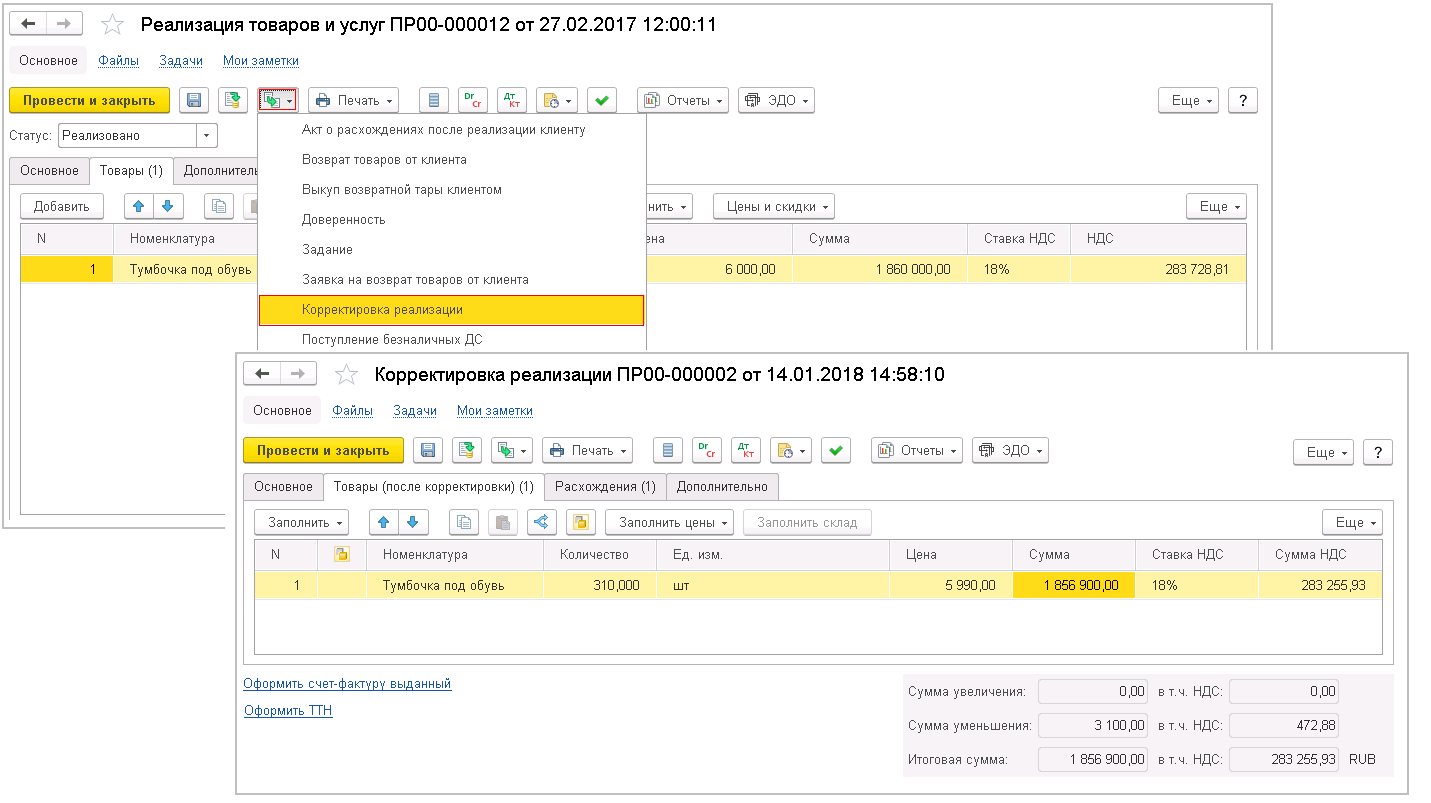Open Цены и скидки dropdown

pyautogui.click(x=773, y=207)
